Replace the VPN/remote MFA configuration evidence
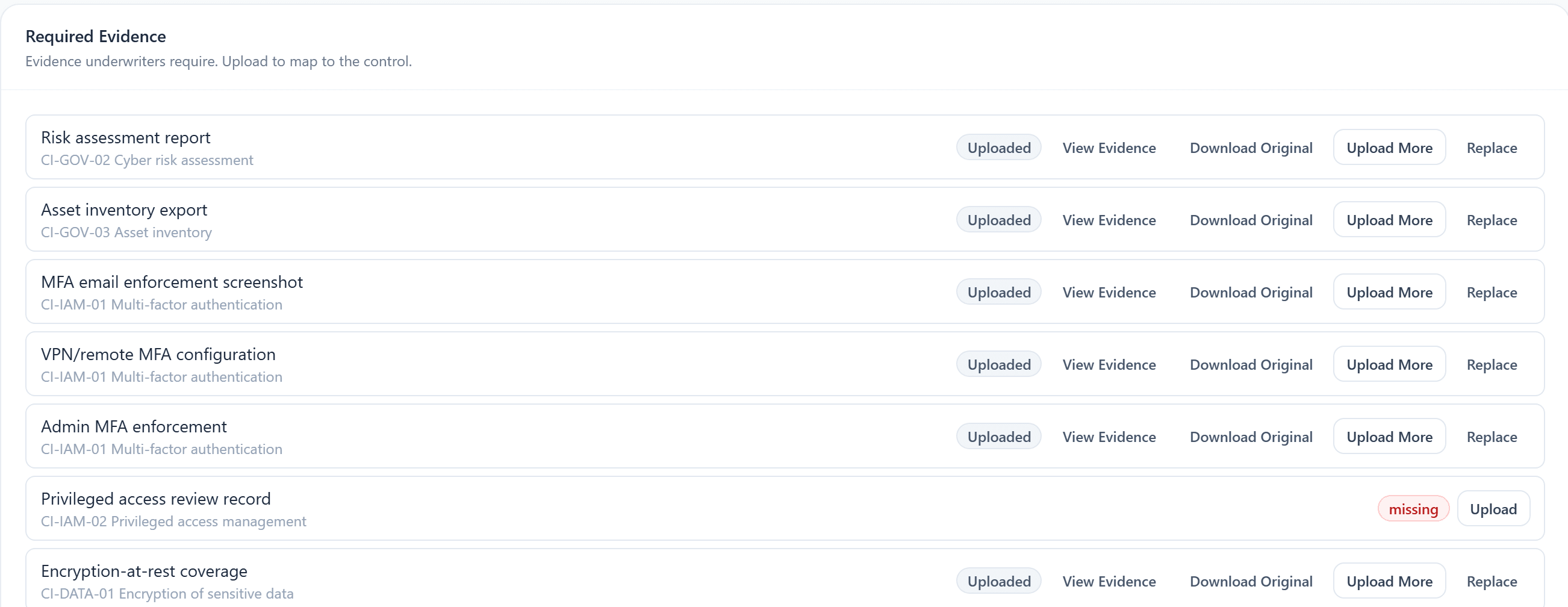The width and height of the screenshot is (1568, 607). pyautogui.click(x=1492, y=365)
